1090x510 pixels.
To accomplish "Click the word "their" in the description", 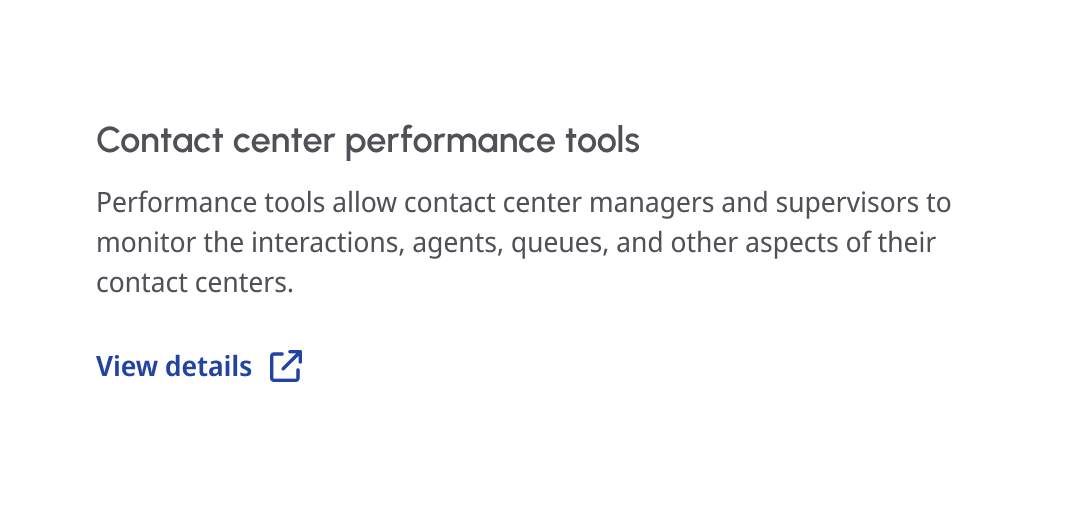I will [905, 244].
